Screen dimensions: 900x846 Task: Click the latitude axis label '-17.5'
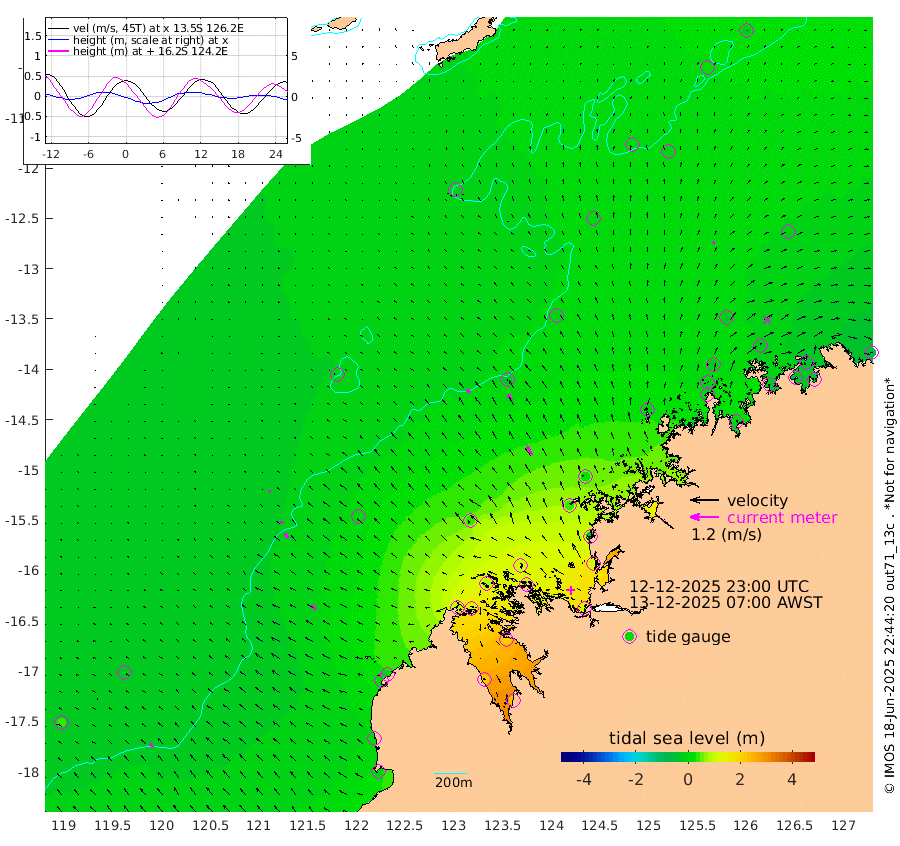(x=22, y=722)
